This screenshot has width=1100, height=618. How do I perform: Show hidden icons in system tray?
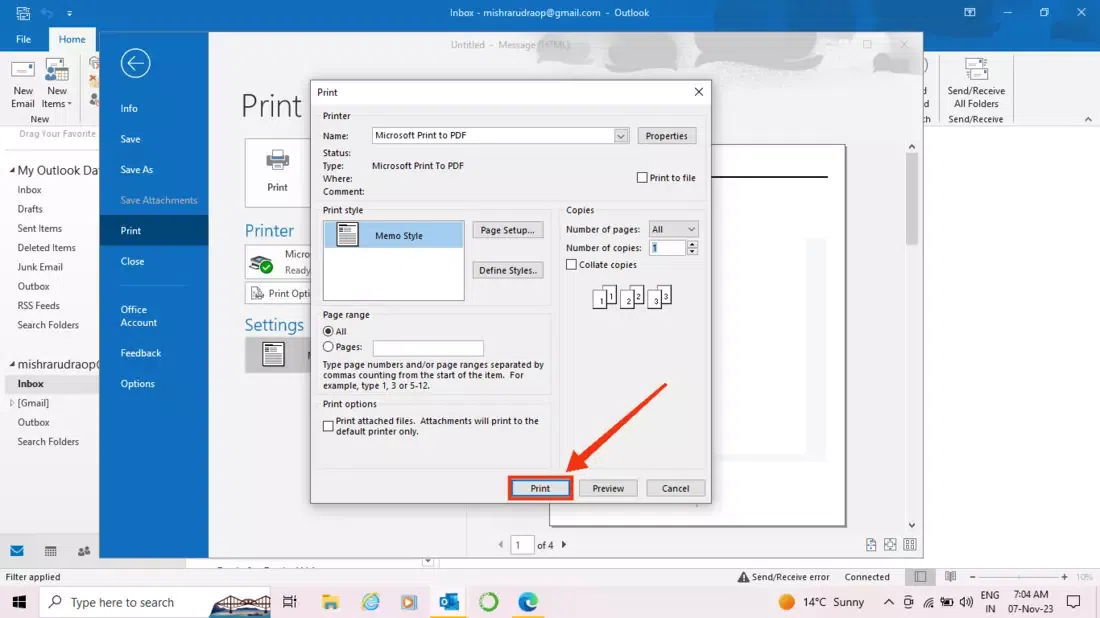888,602
